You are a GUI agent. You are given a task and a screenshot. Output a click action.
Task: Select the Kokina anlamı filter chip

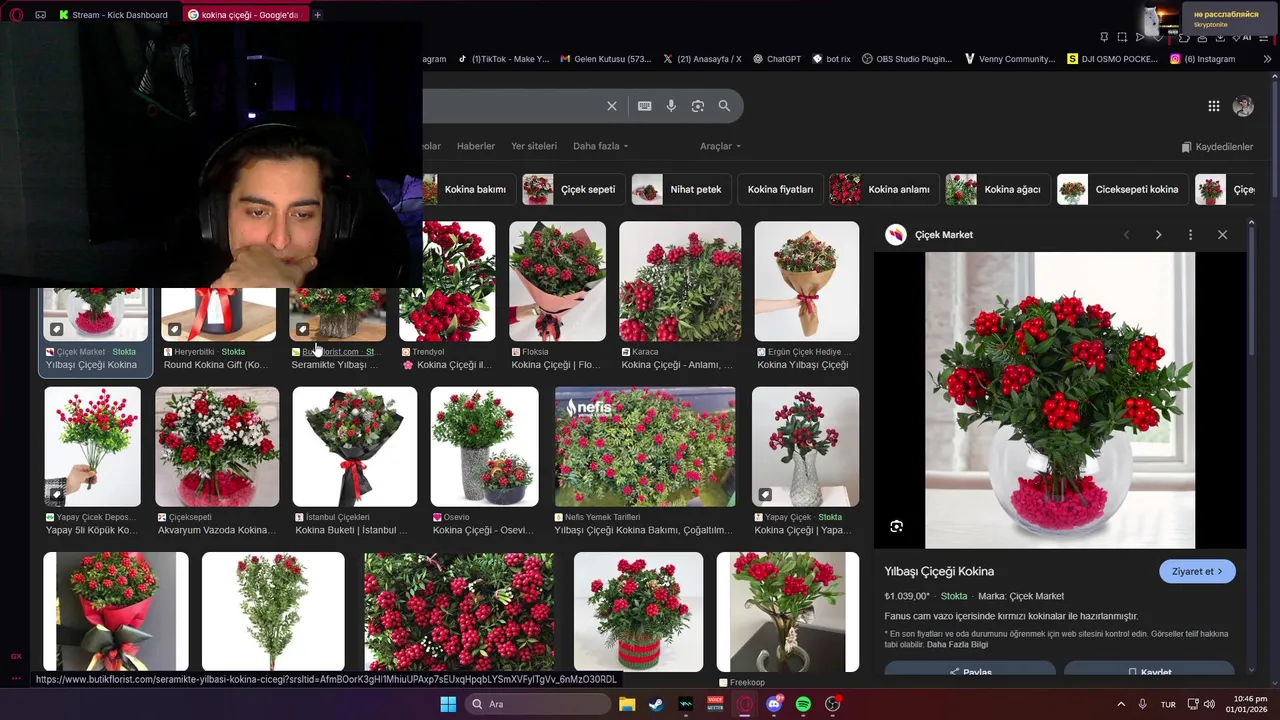[x=884, y=189]
